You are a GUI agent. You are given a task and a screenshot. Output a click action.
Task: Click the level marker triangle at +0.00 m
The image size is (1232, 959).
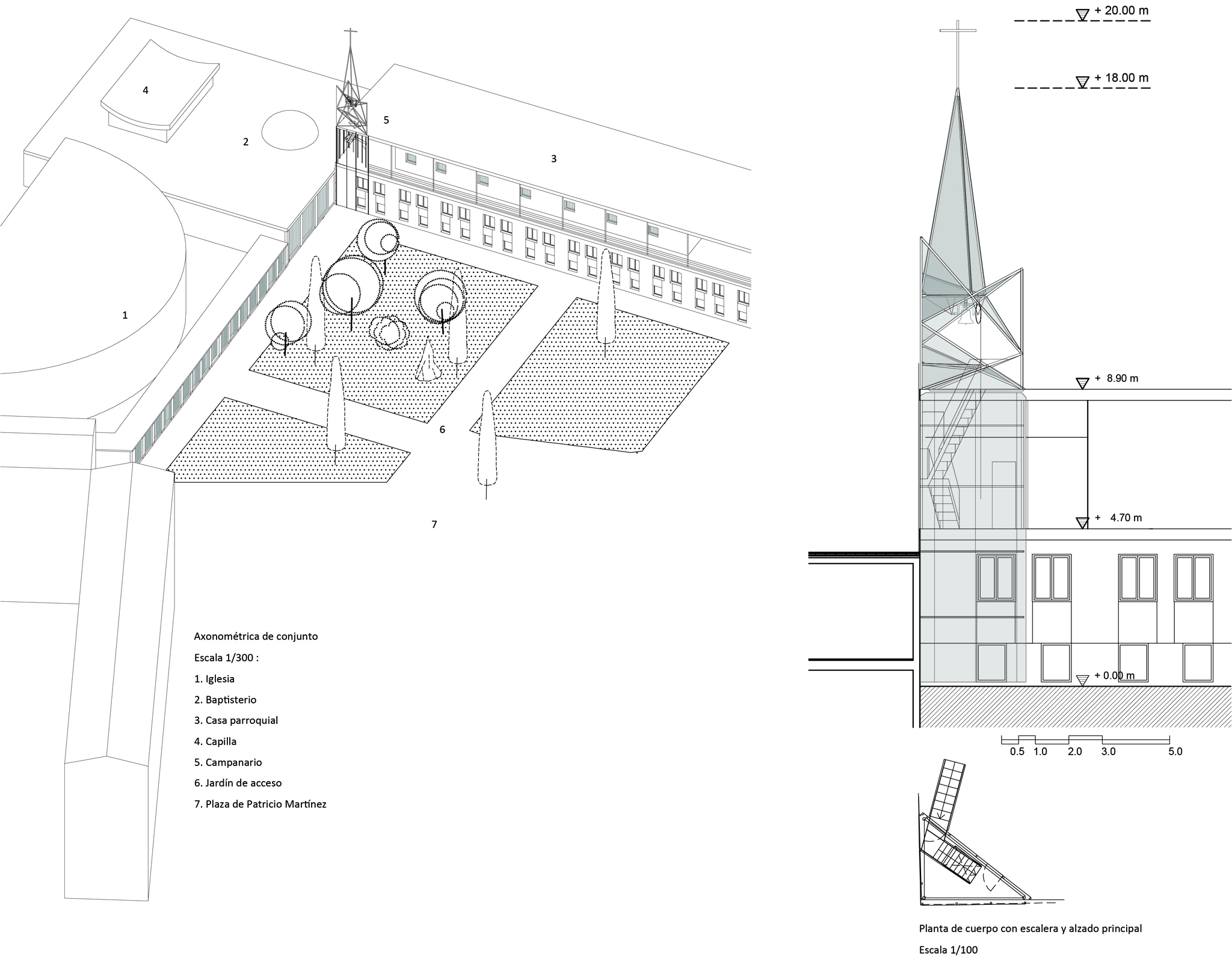pos(1082,680)
